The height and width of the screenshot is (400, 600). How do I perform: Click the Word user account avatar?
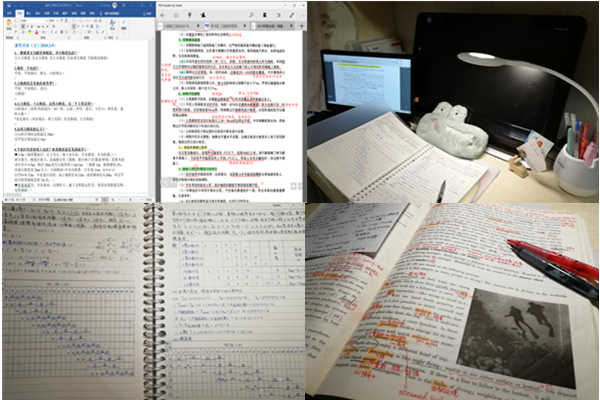(x=116, y=5)
